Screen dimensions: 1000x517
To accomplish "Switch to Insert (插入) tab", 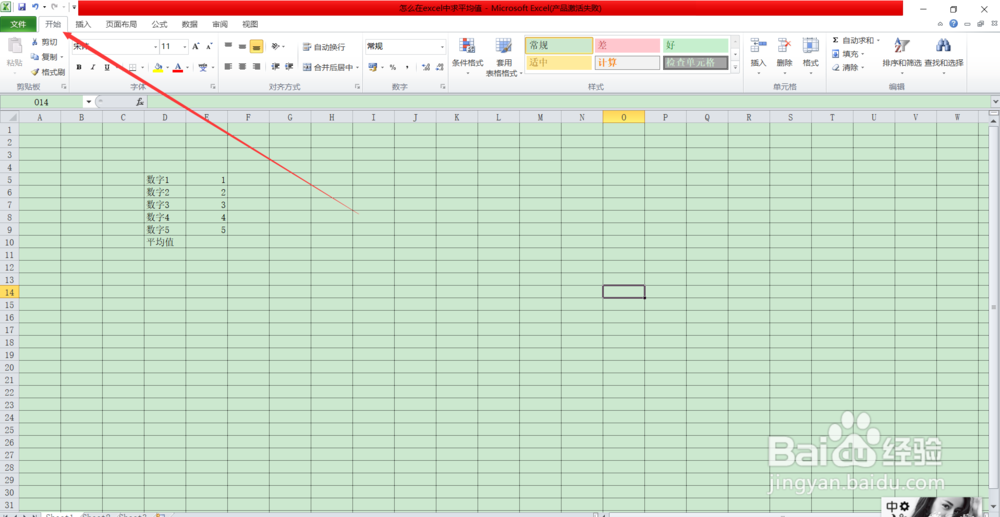I will [84, 24].
